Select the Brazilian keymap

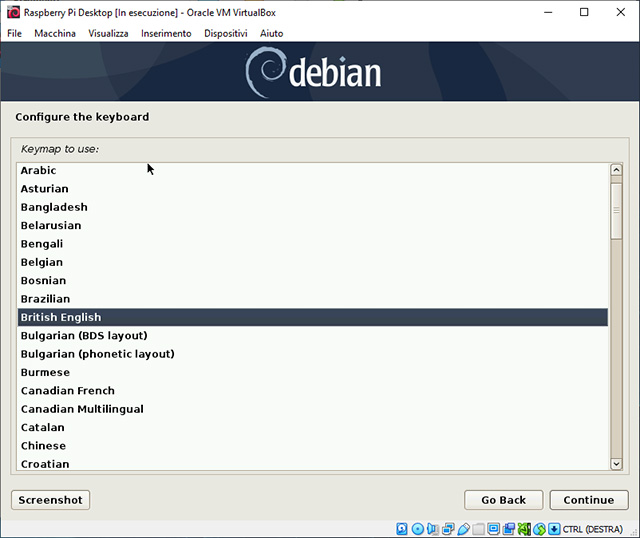45,299
